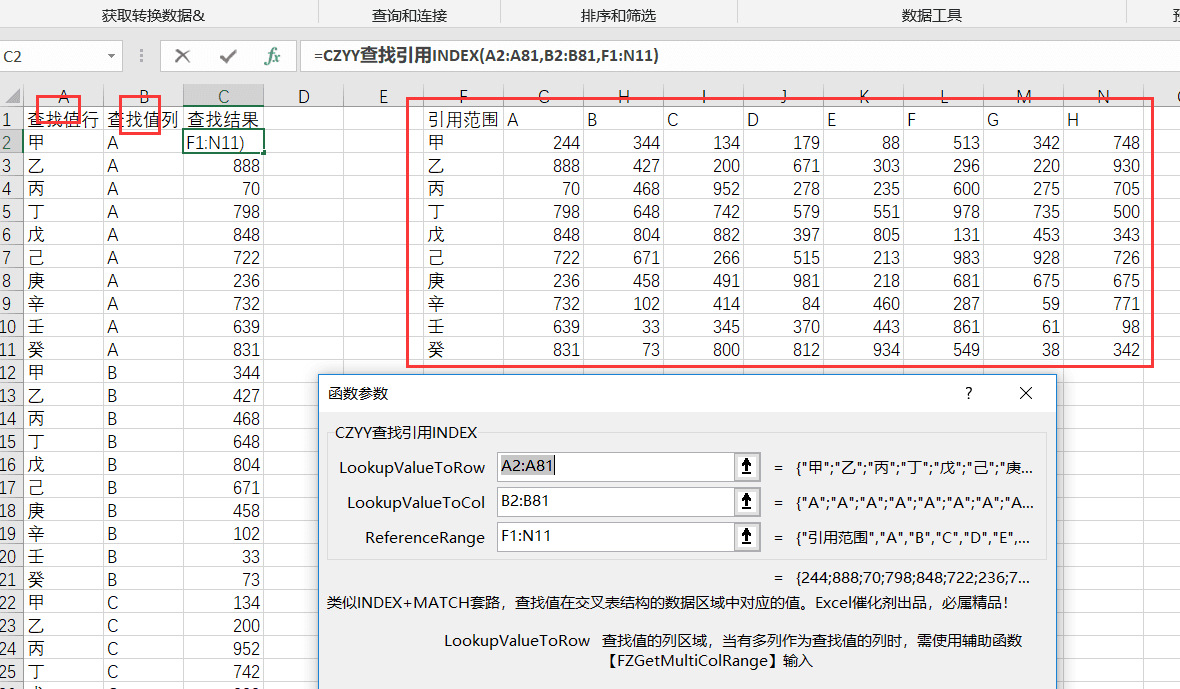This screenshot has height=689, width=1180.
Task: Click the LookupValueToCol input field
Action: [616, 502]
